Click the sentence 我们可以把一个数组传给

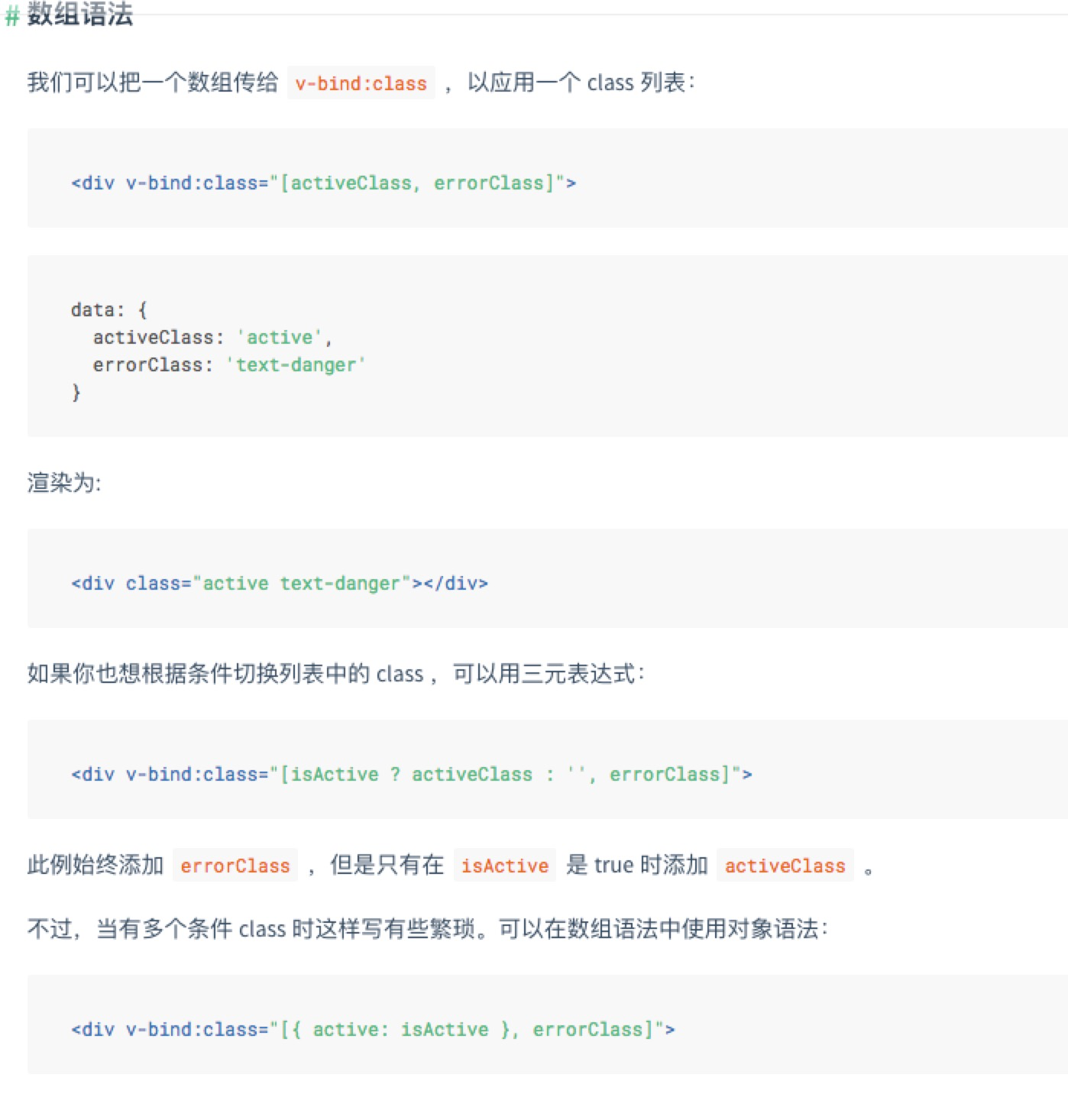click(153, 82)
